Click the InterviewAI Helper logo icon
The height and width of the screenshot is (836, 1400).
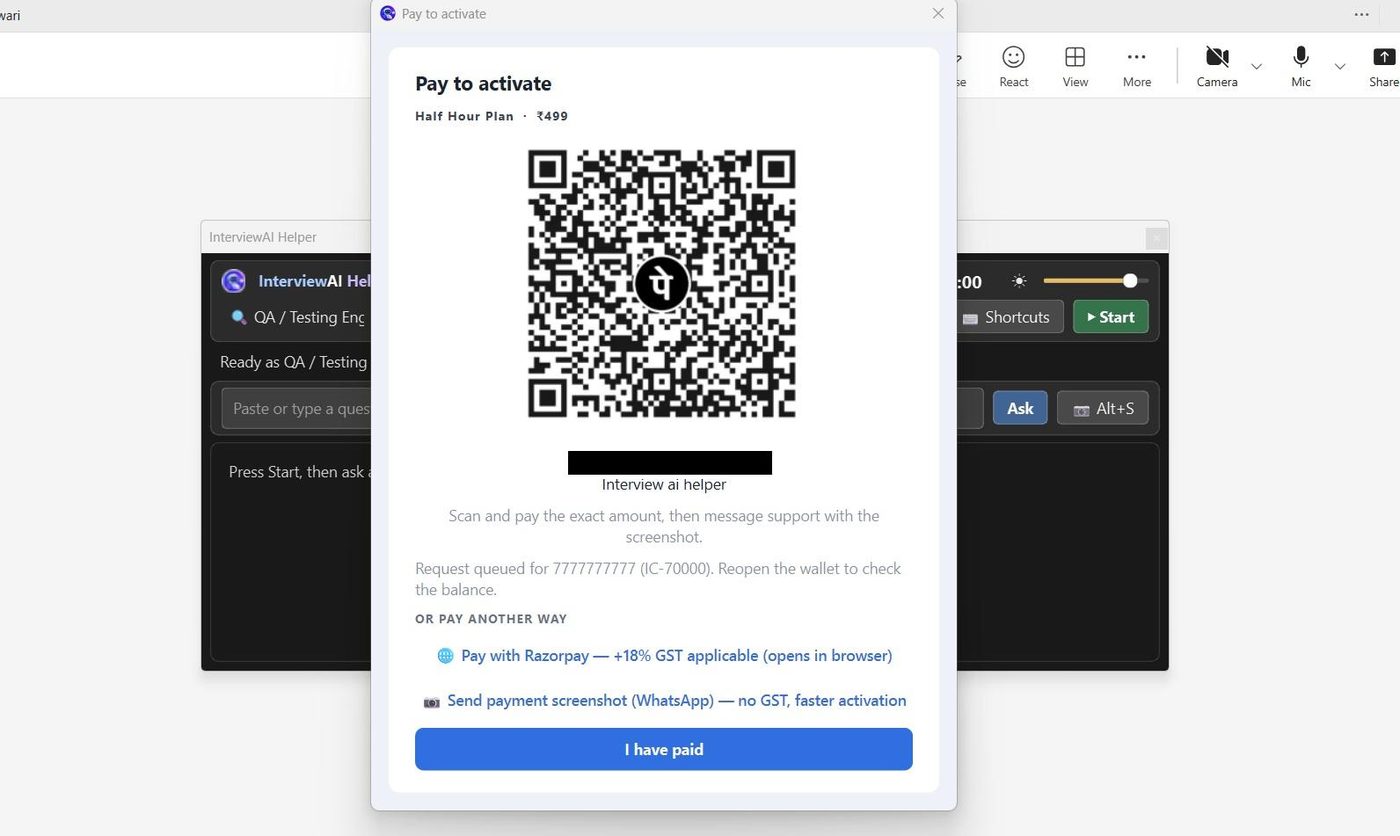click(234, 281)
